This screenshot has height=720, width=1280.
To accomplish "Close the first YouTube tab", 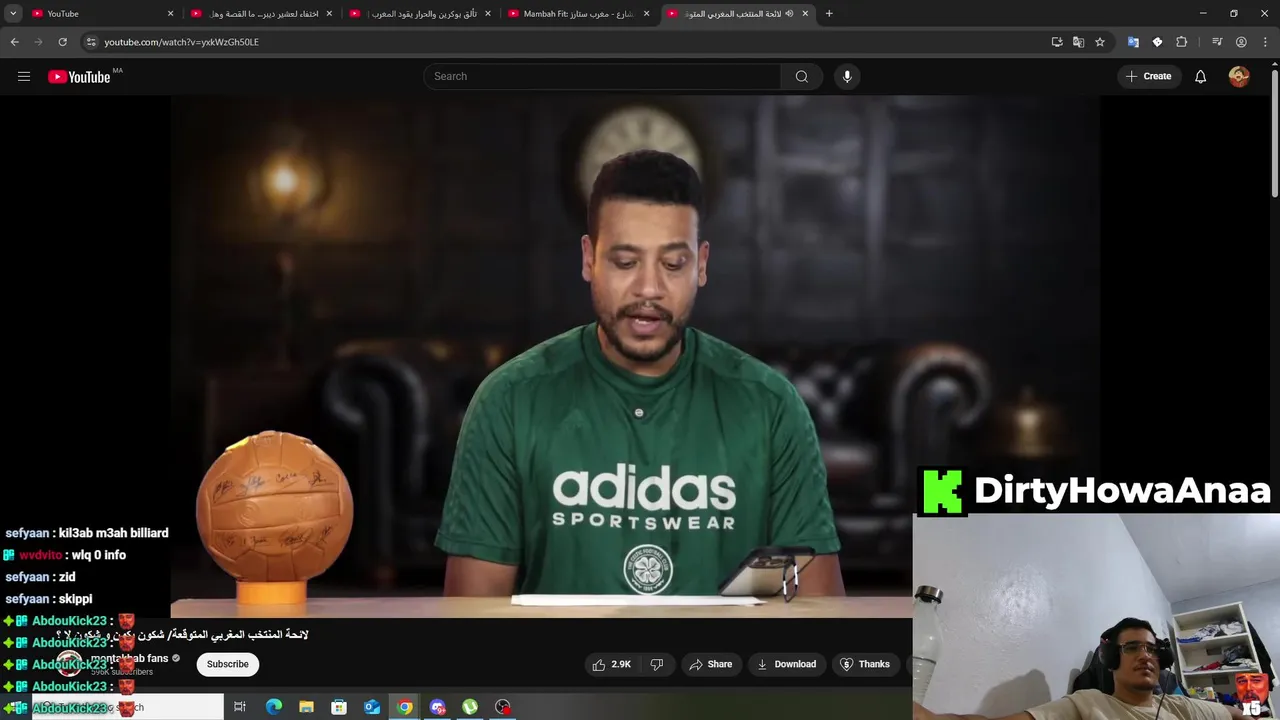I will (170, 14).
